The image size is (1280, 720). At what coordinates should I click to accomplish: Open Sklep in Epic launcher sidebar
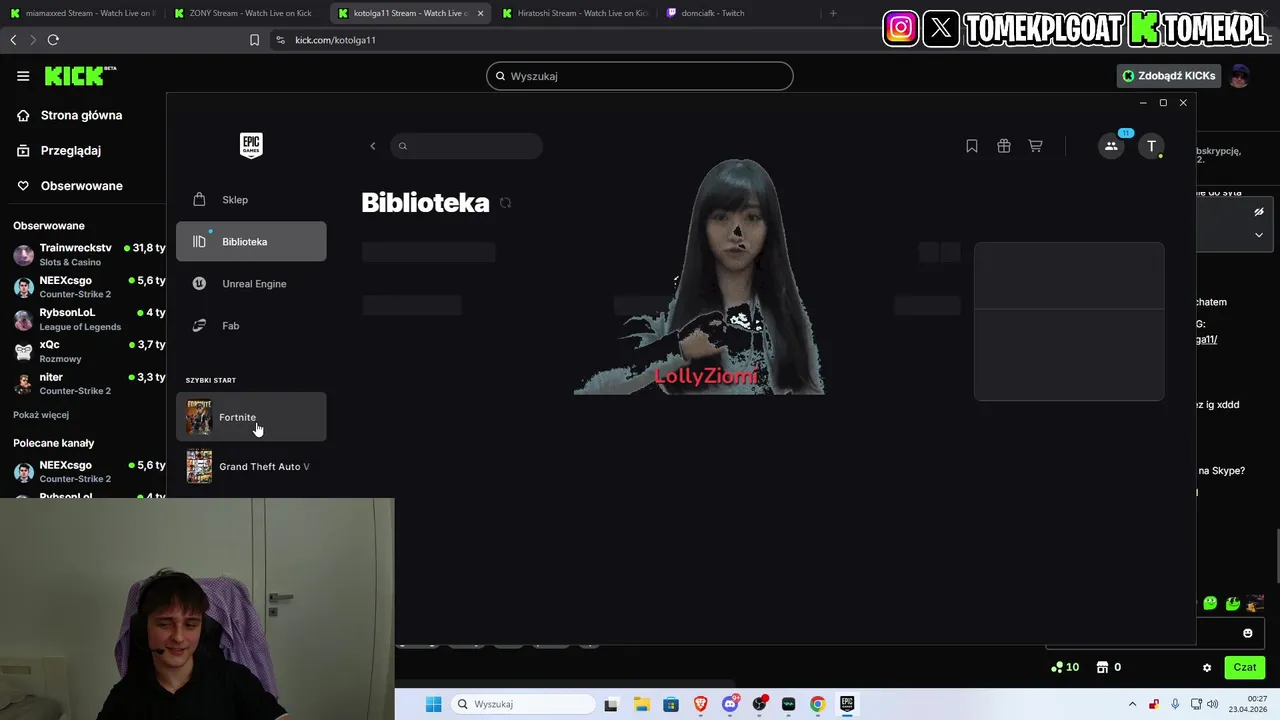click(251, 199)
